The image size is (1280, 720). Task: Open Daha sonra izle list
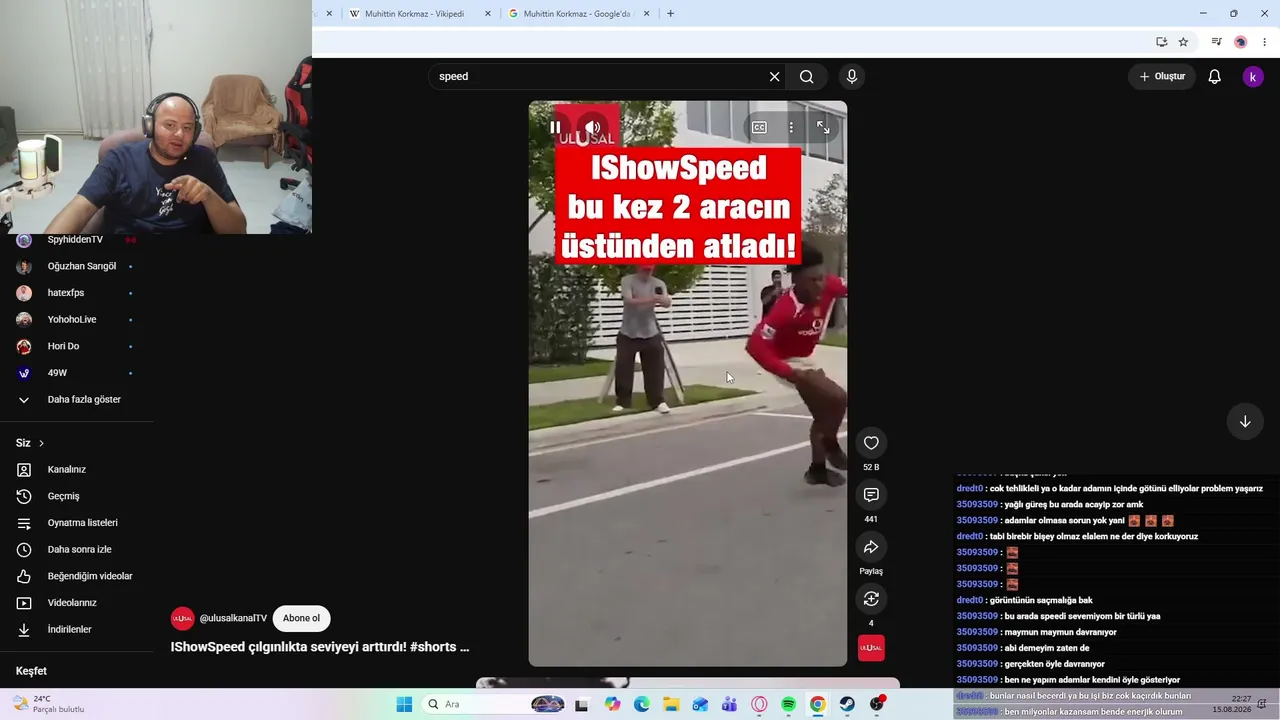pos(77,550)
